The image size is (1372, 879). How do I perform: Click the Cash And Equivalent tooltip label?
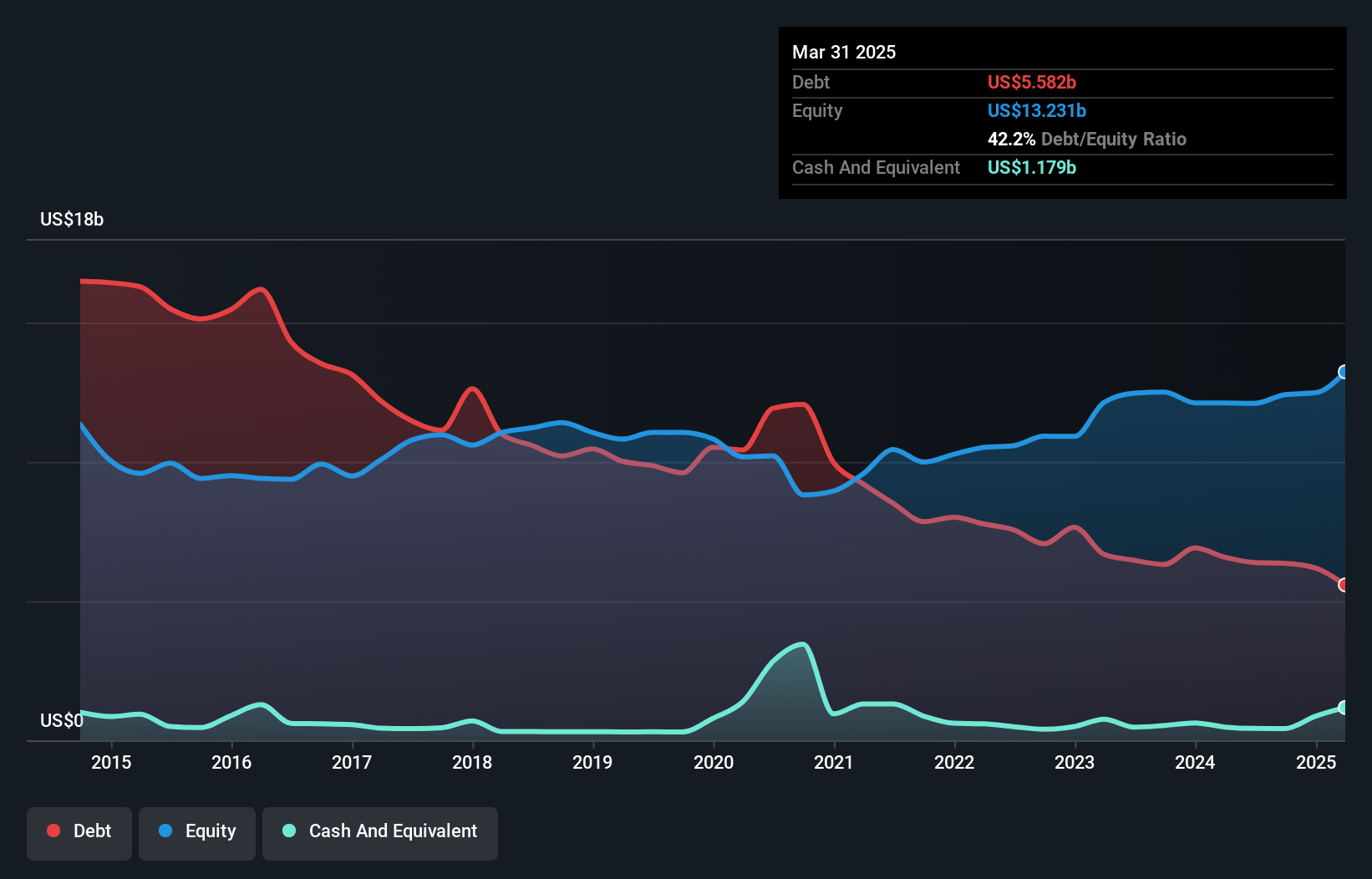[x=876, y=167]
